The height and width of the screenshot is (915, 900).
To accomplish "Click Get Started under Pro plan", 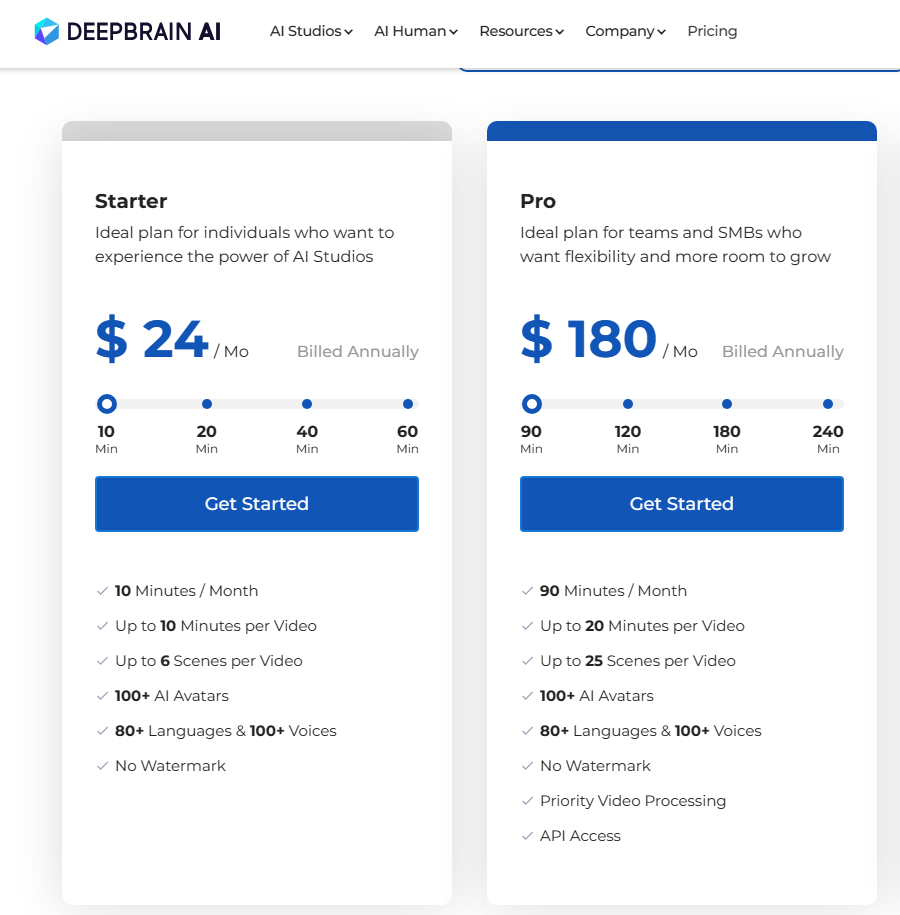I will tap(682, 504).
